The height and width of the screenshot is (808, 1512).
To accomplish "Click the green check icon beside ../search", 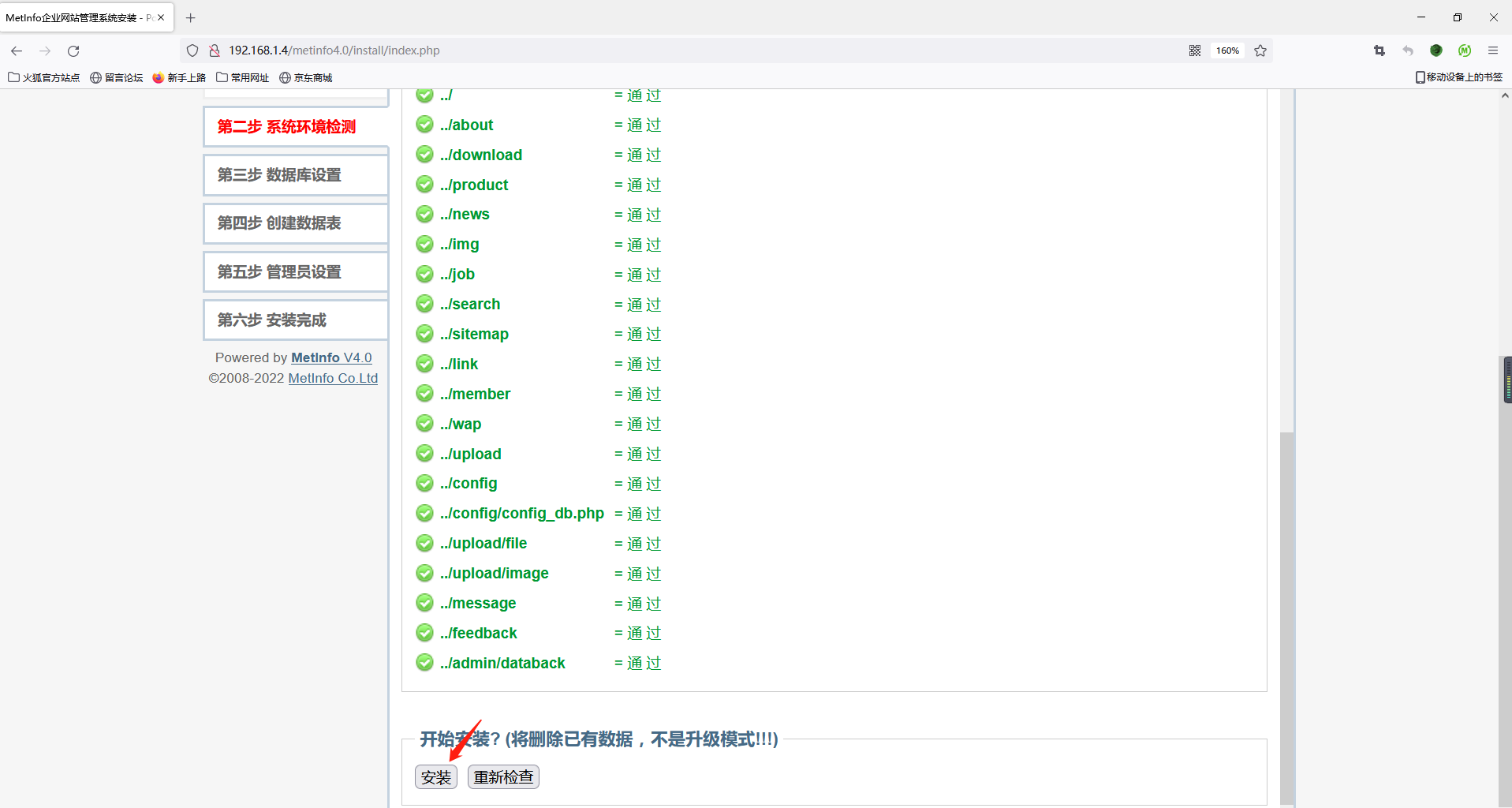I will (425, 304).
